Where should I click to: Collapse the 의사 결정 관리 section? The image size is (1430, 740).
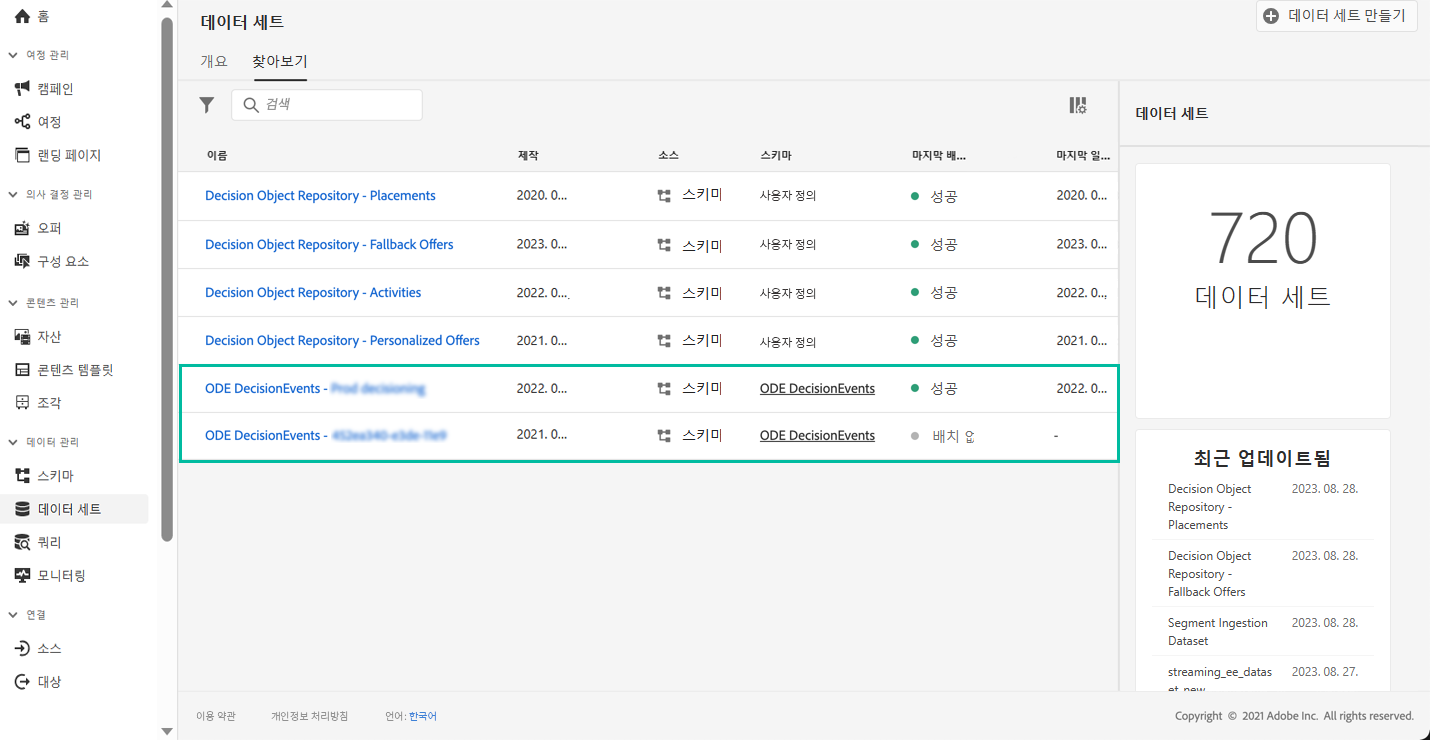[x=14, y=194]
